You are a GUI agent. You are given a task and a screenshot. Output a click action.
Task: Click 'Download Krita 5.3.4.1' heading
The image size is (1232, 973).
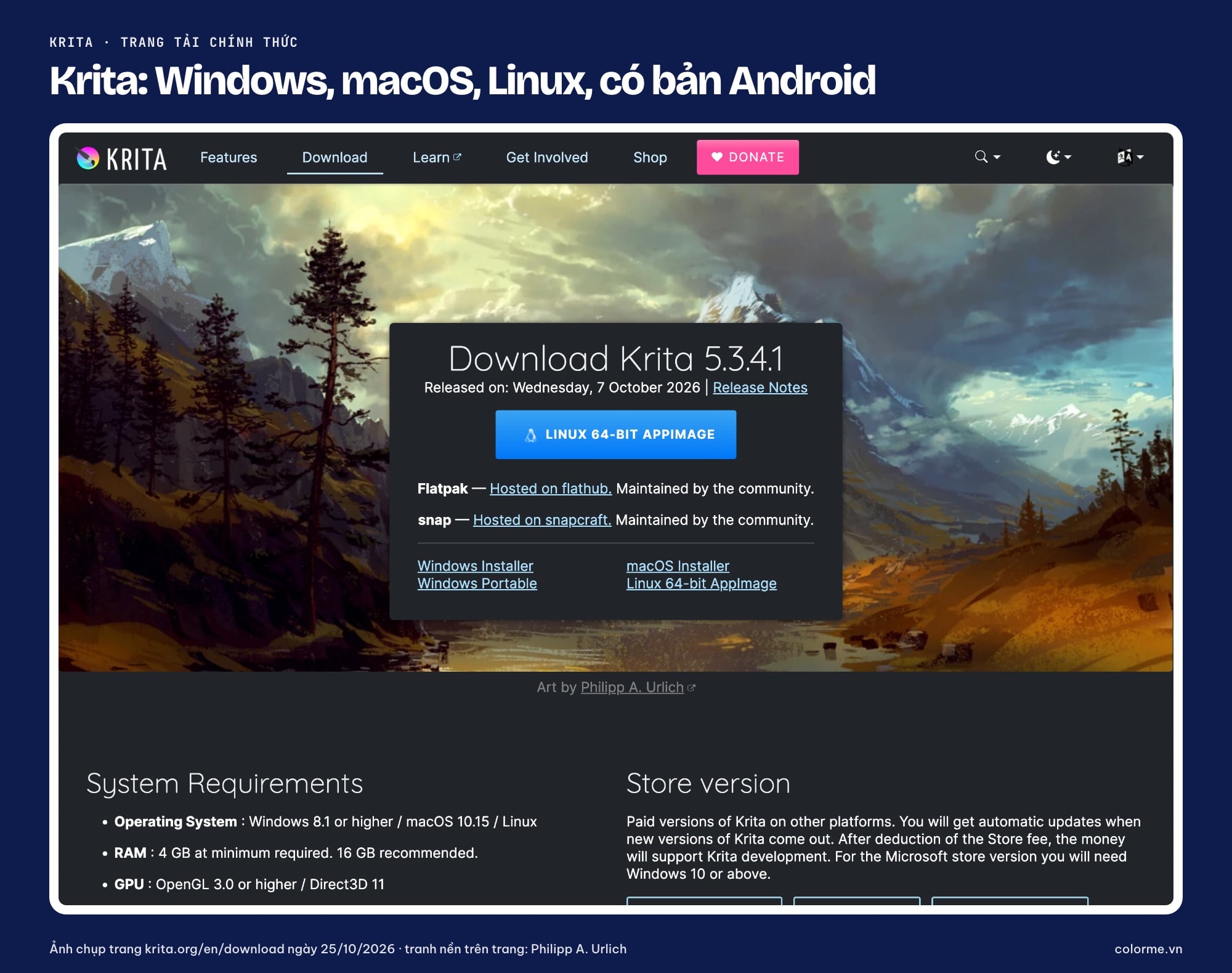[616, 359]
